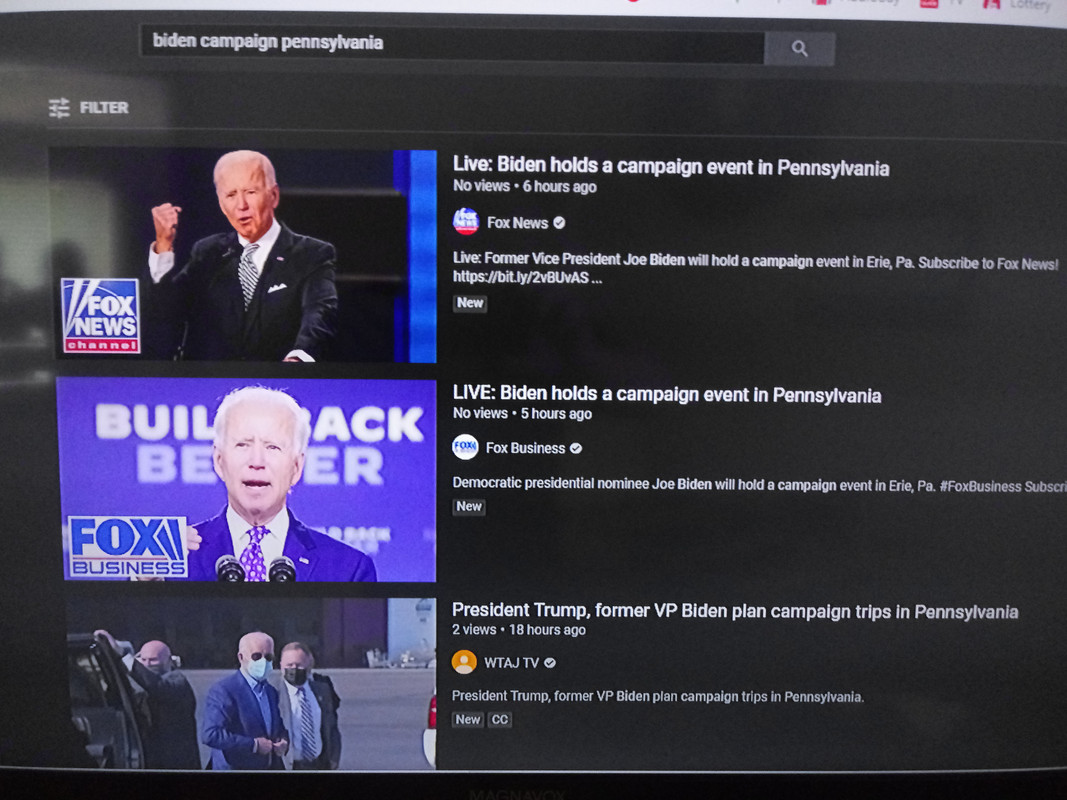Open the Fox Business video thumbnail
This screenshot has height=800, width=1067.
pyautogui.click(x=248, y=480)
